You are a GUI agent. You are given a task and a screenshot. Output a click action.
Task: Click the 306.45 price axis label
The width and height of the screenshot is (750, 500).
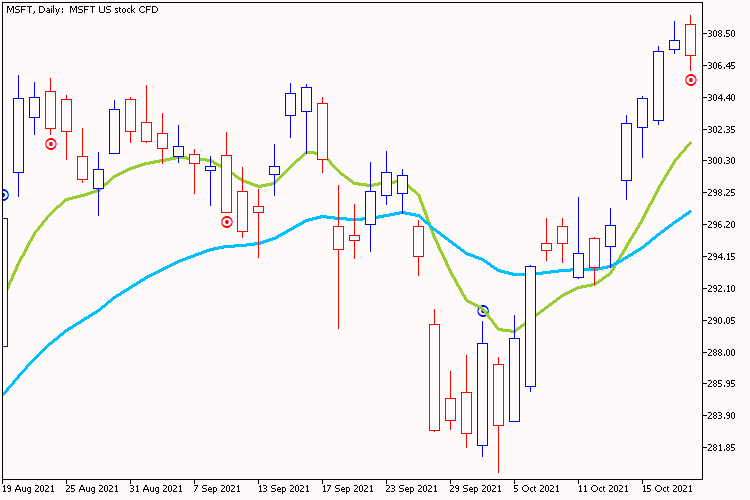tap(721, 66)
